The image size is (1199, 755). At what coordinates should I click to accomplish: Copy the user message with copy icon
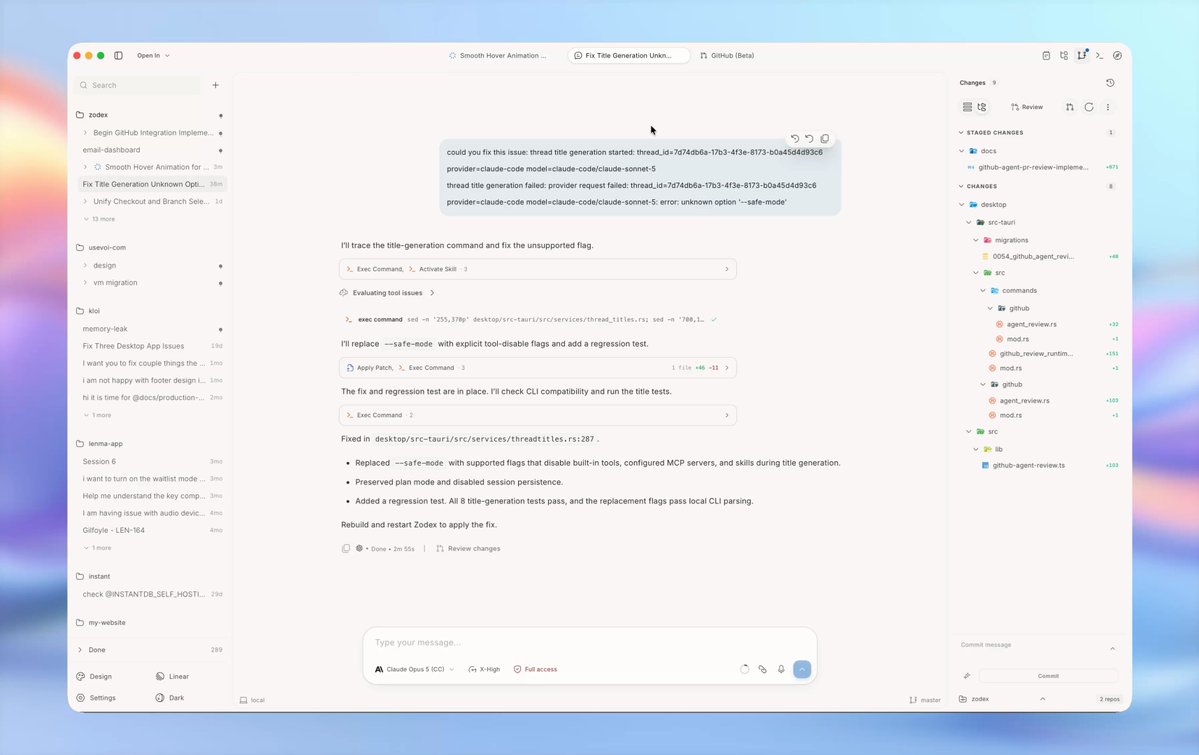coord(824,138)
